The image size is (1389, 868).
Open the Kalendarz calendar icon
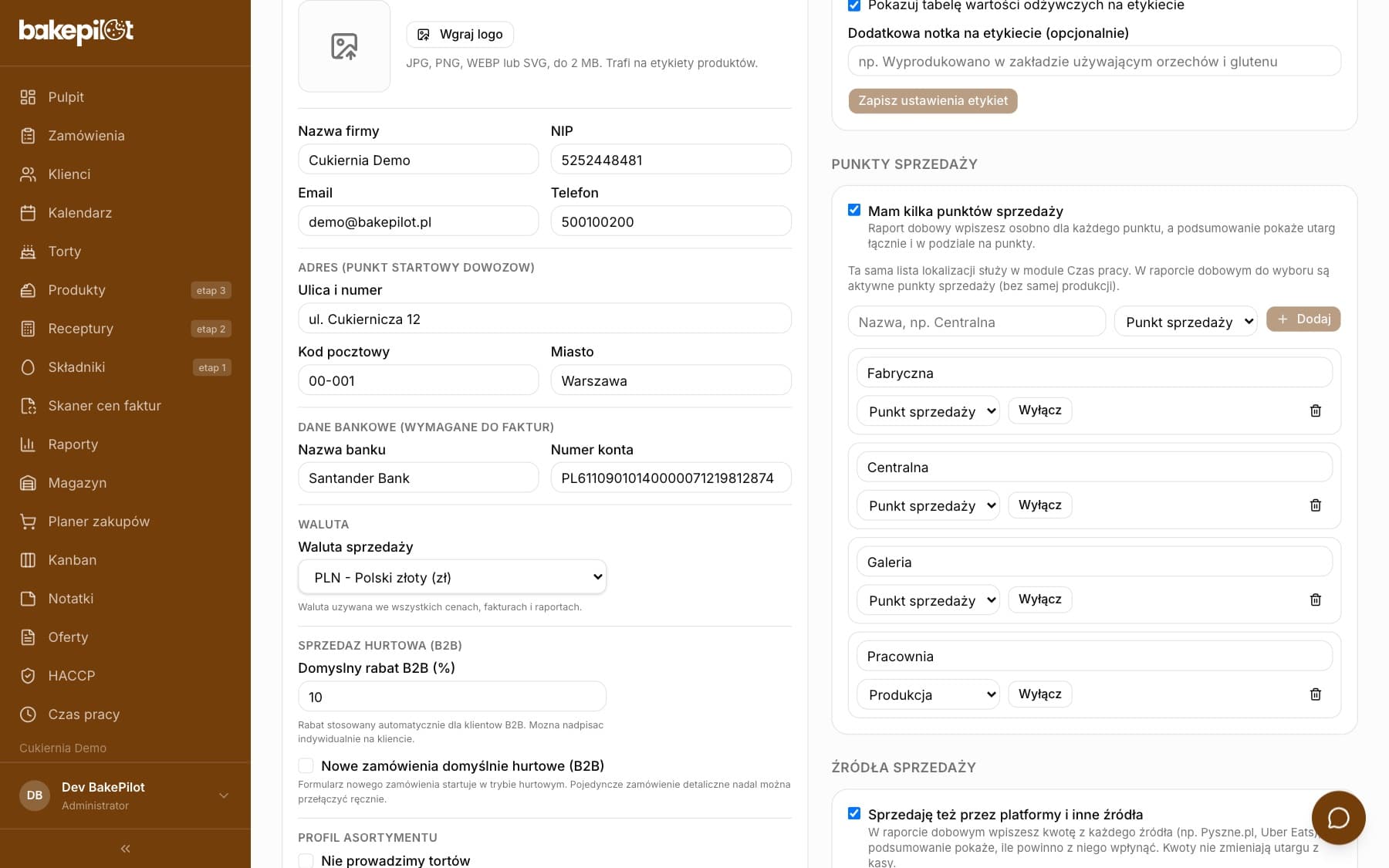[28, 213]
